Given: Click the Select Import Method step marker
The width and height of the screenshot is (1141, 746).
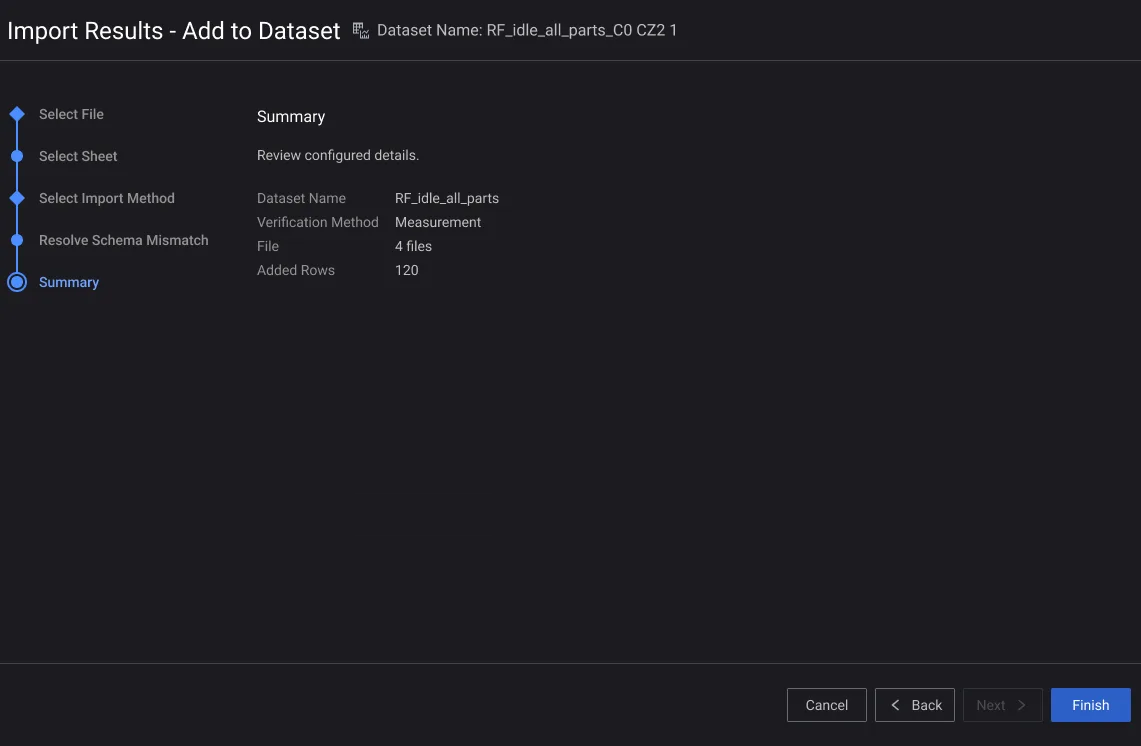Looking at the screenshot, I should pos(17,198).
